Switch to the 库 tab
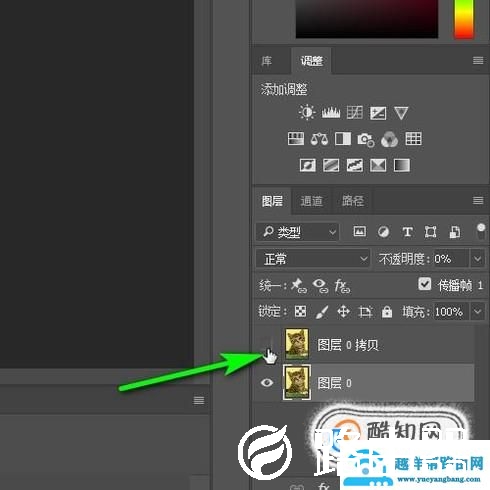The image size is (490, 490). [266, 61]
